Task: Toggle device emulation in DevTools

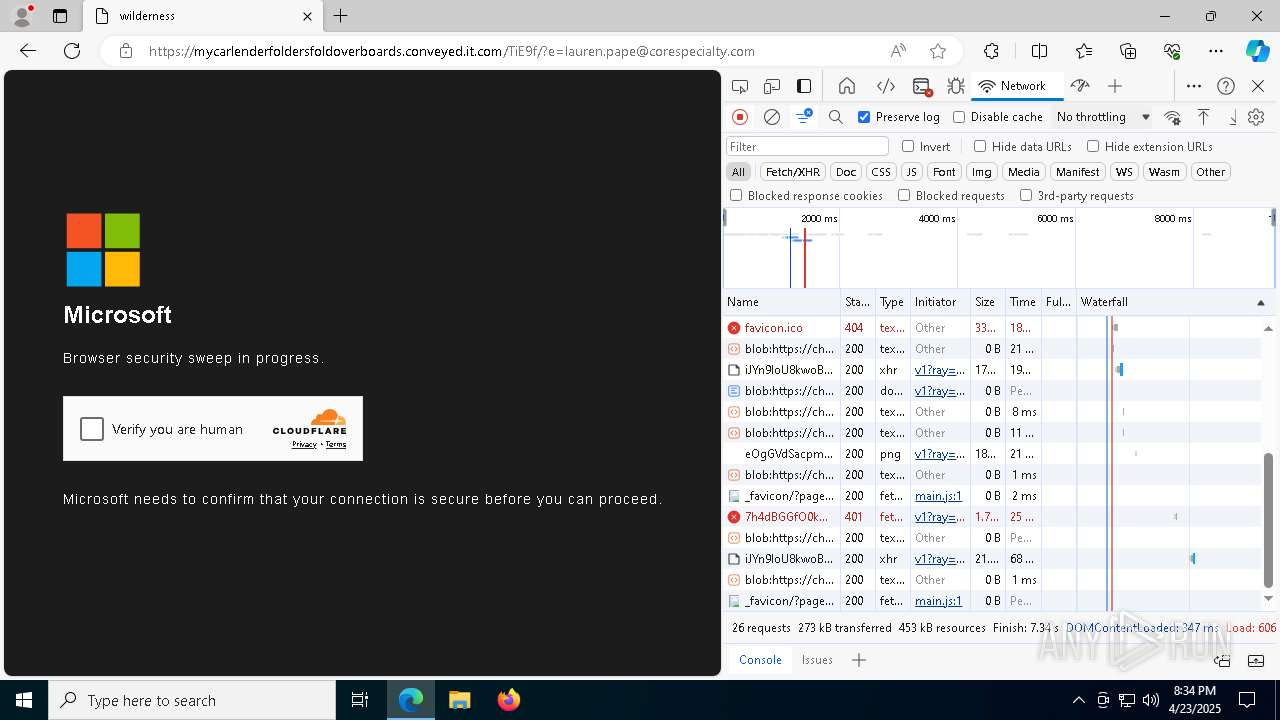Action: click(772, 86)
